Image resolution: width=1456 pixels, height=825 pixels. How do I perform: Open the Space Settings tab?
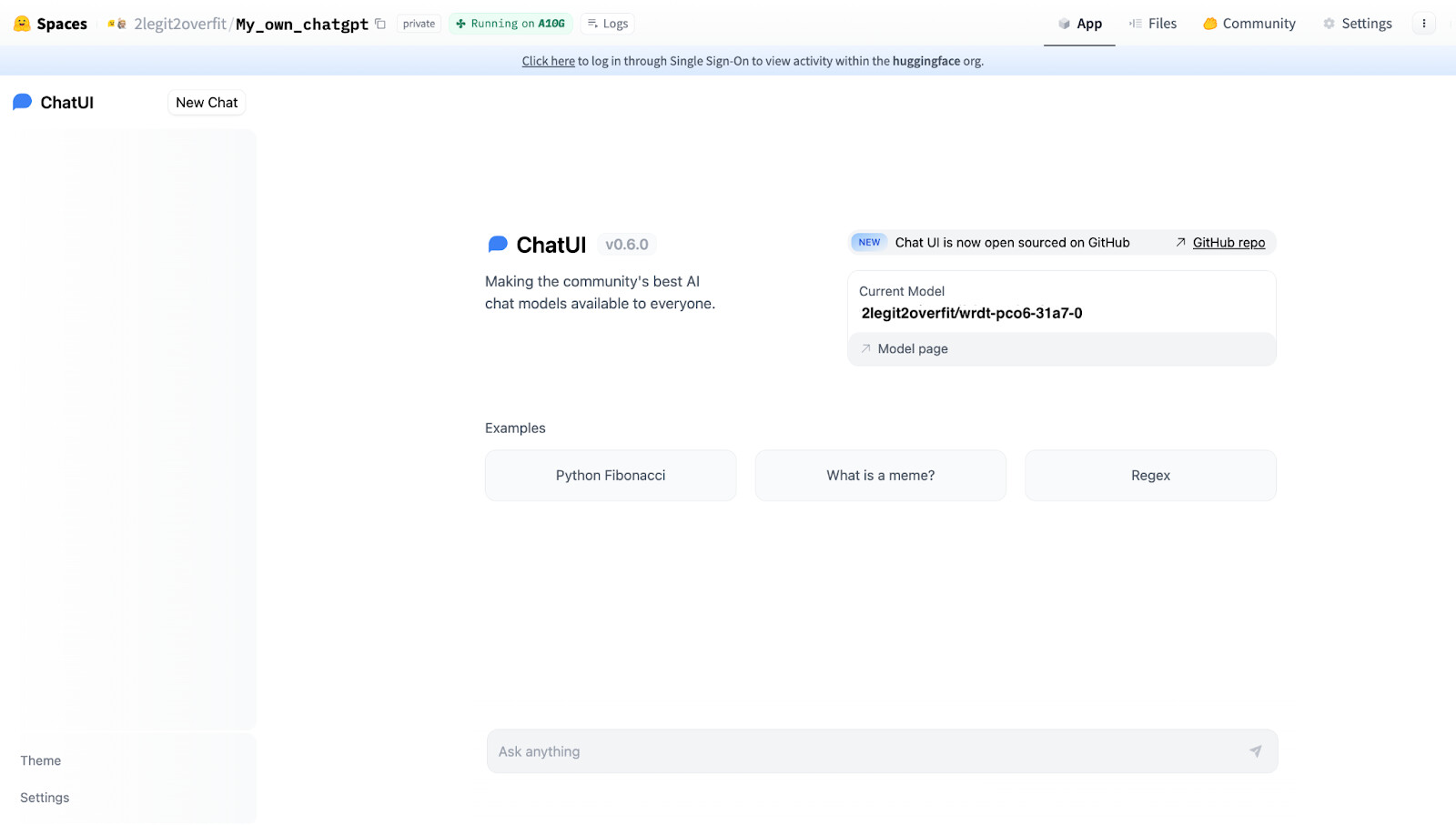1357,24
